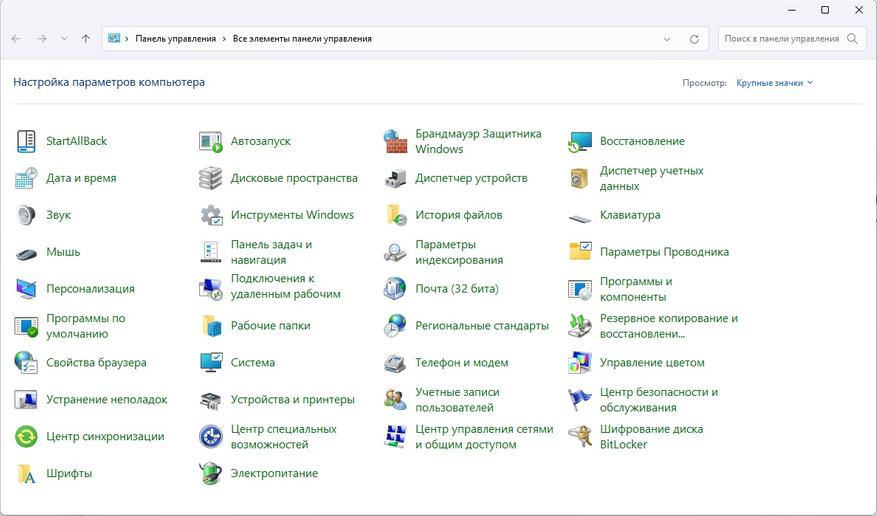This screenshot has height=516, width=877.
Task: Open Рабочие папки link
Action: pyautogui.click(x=271, y=326)
